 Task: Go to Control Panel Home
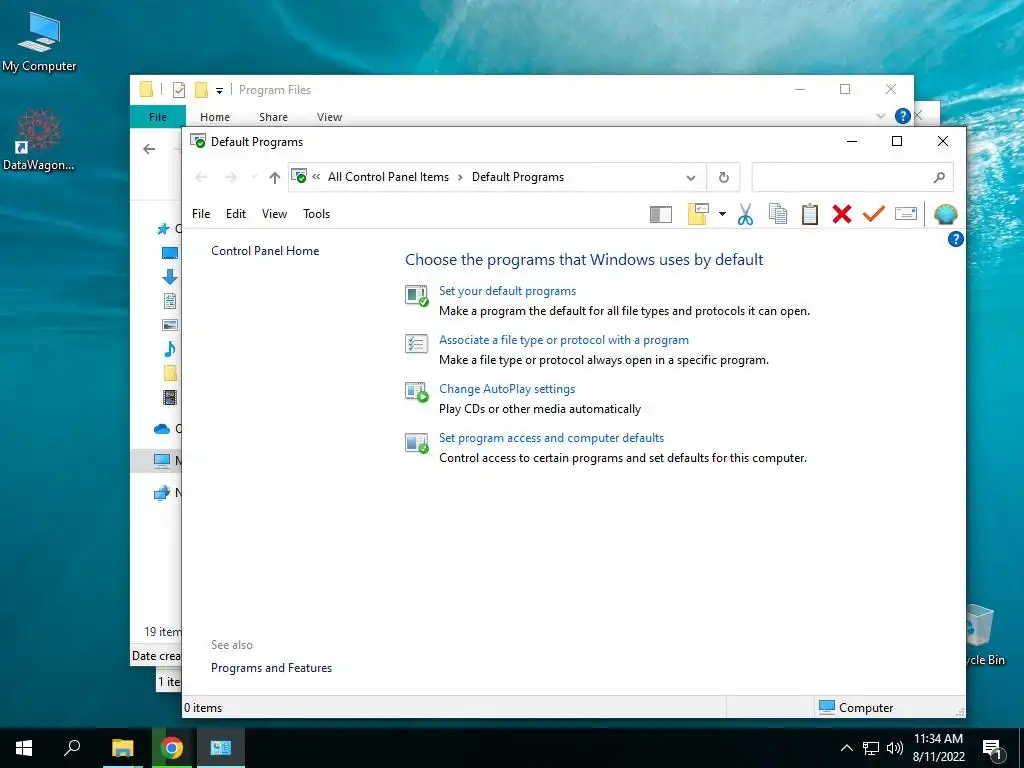[265, 251]
